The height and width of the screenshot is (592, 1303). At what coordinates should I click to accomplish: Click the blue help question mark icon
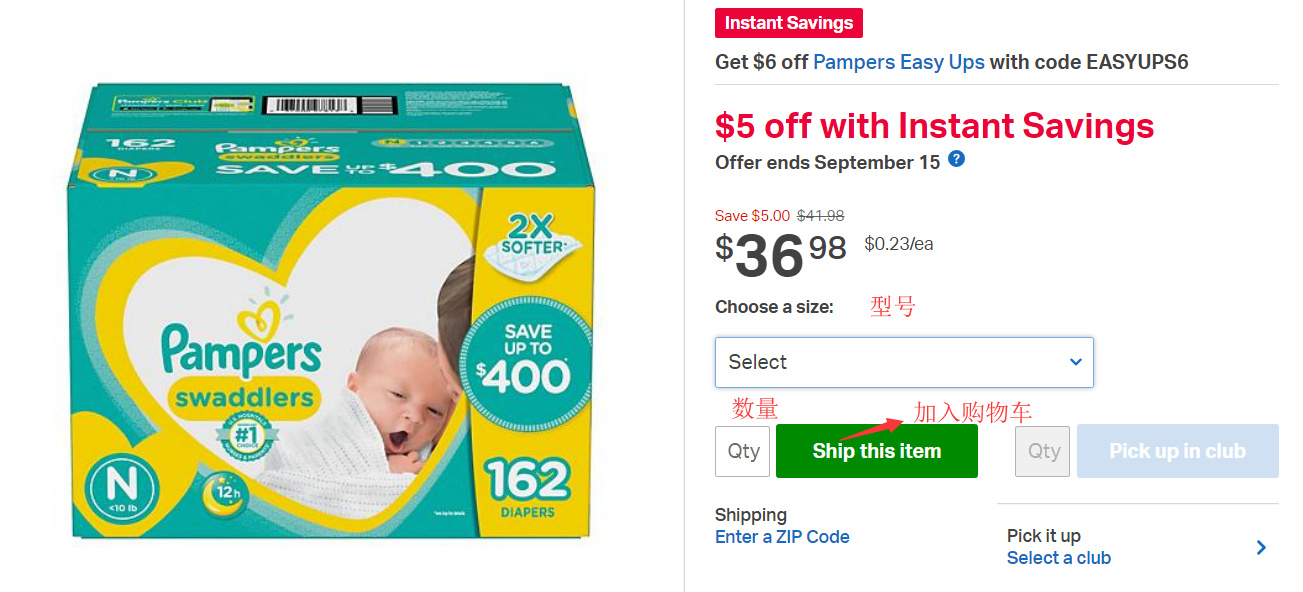tap(956, 159)
